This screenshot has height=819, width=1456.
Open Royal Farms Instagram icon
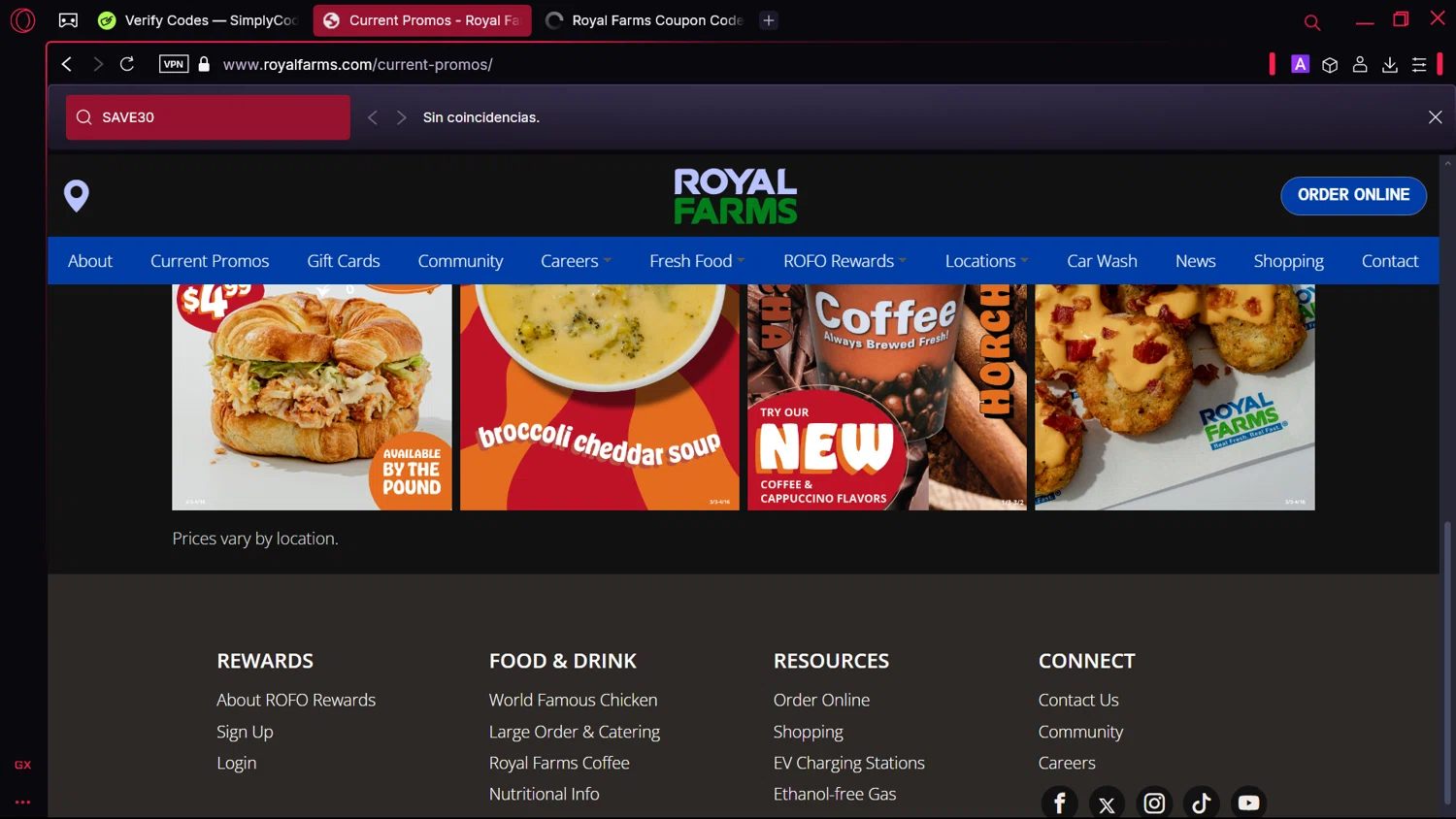click(x=1154, y=803)
